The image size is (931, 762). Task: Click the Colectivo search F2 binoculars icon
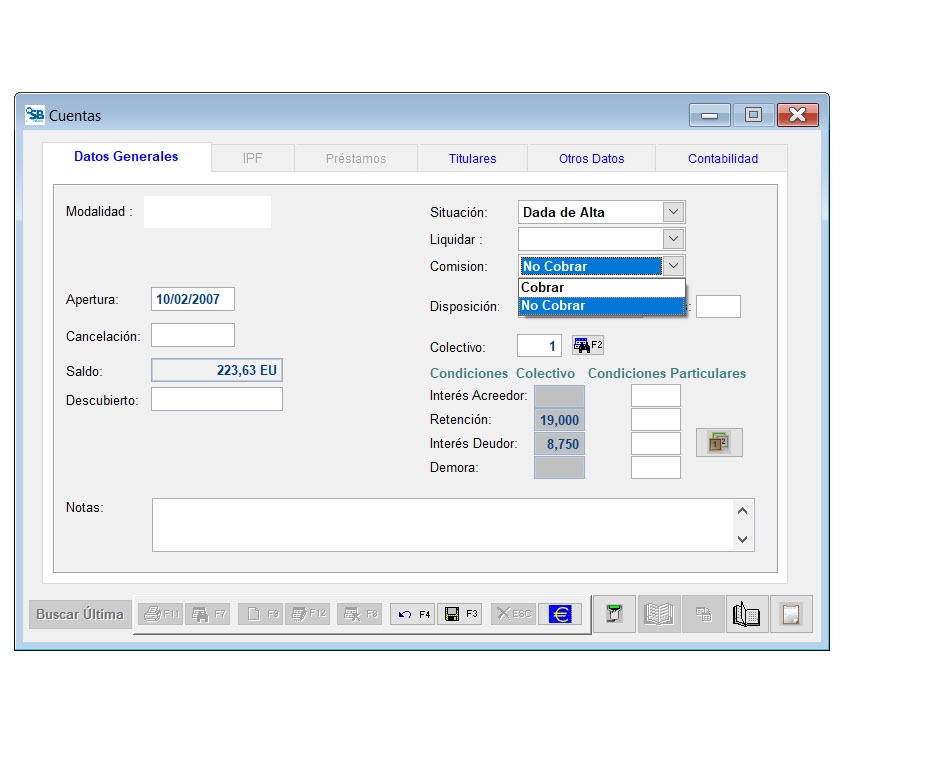(587, 345)
